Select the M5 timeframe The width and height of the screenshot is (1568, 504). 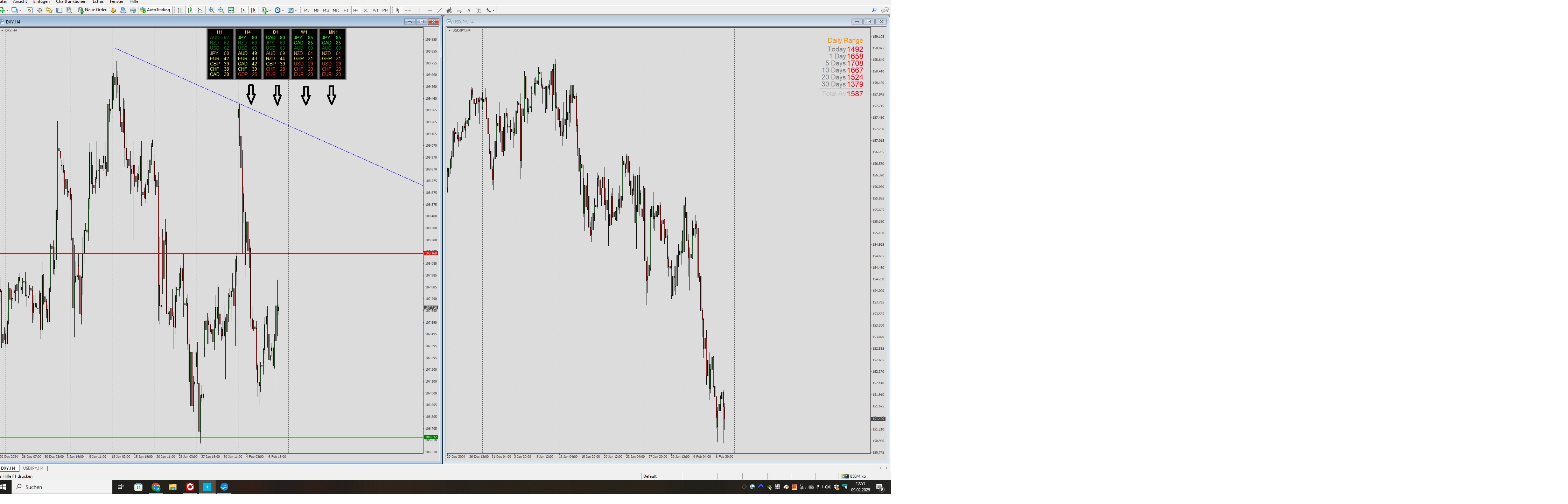click(x=316, y=10)
